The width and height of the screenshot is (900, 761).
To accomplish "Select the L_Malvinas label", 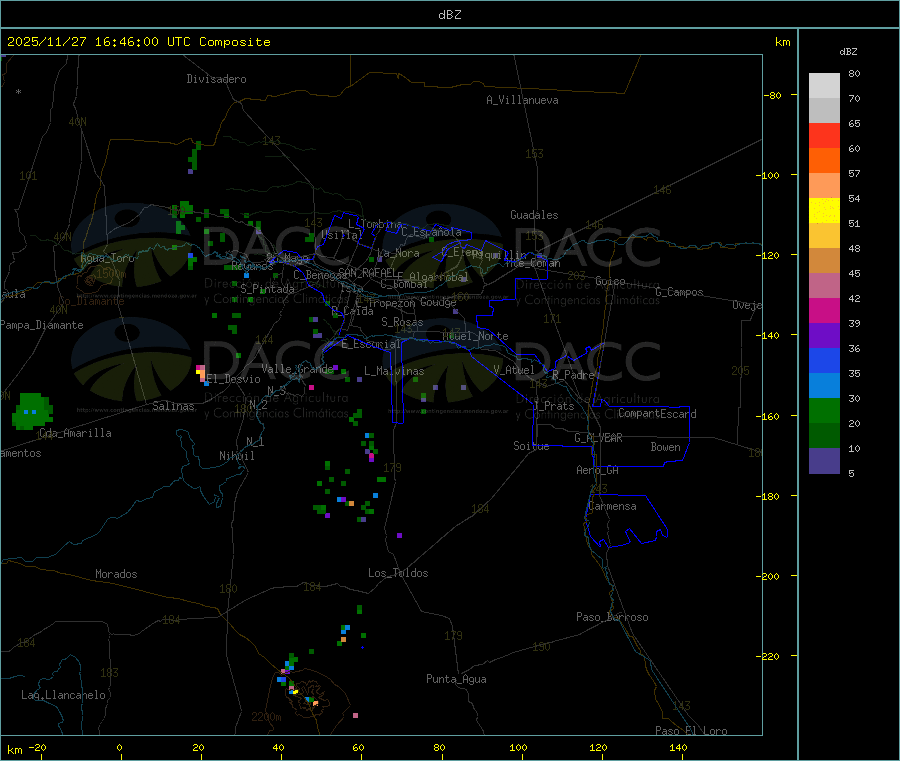I will 394,371.
